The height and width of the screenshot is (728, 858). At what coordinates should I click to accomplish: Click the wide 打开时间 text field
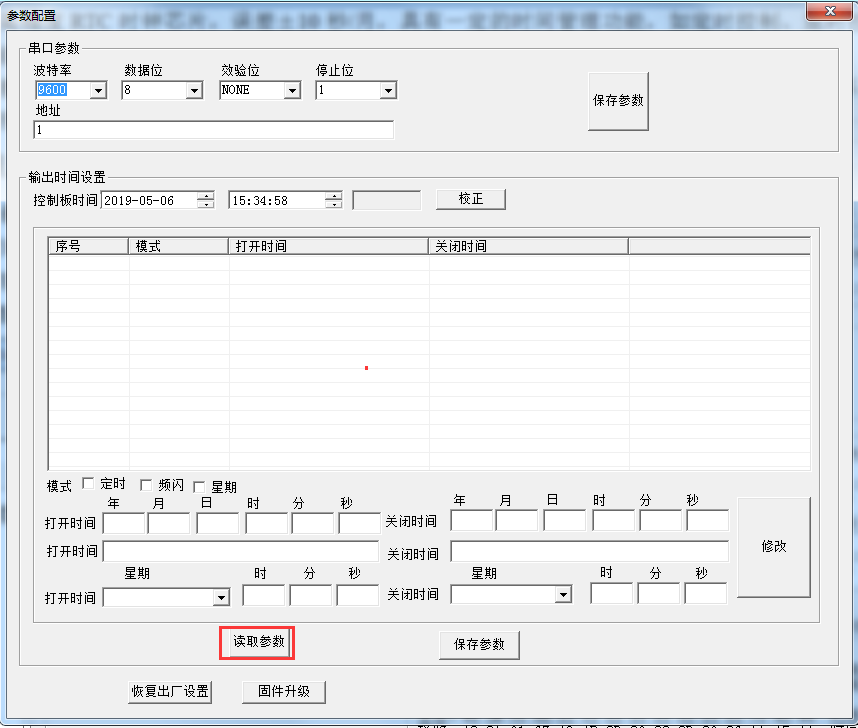click(241, 551)
